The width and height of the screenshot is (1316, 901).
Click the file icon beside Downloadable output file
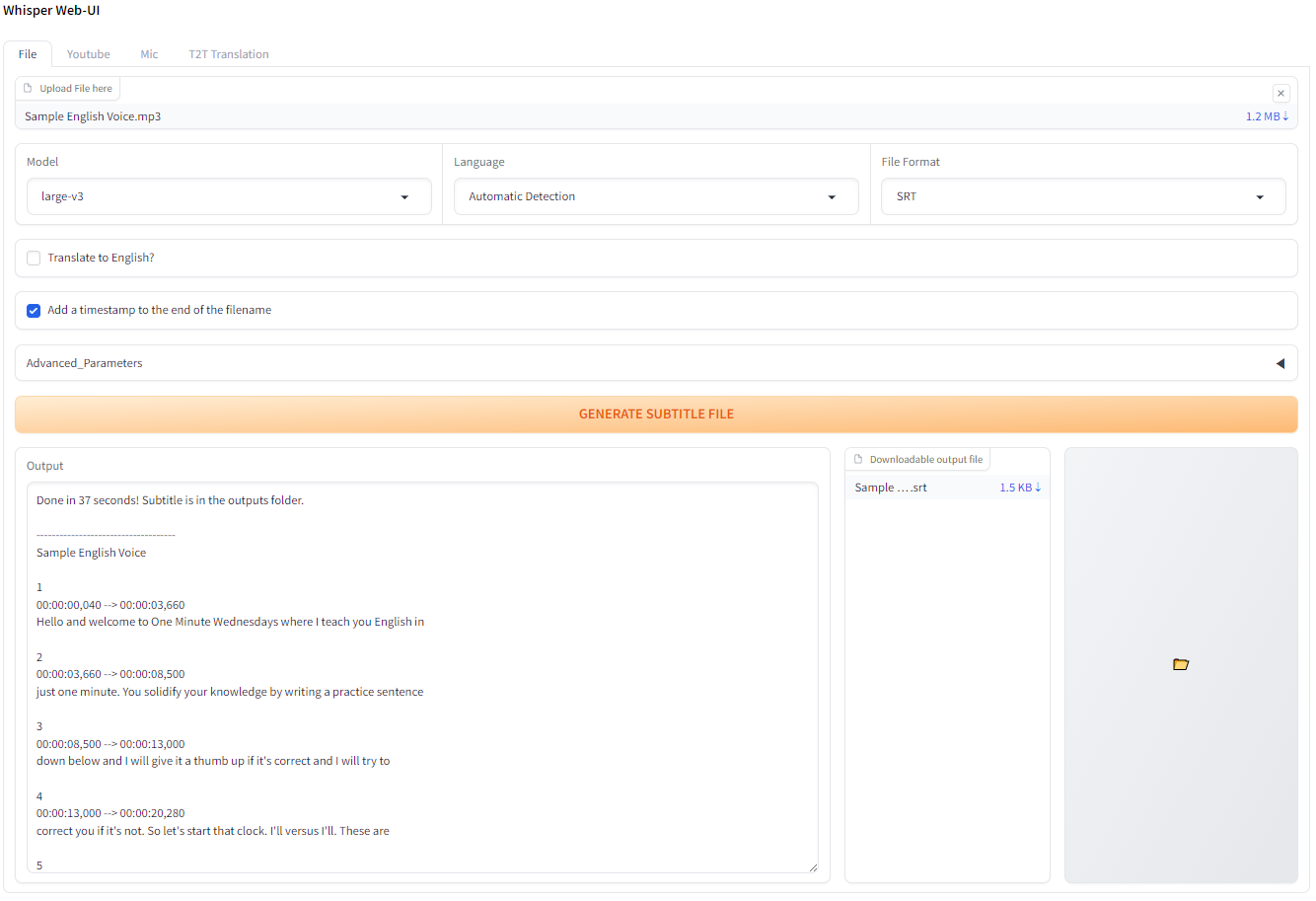pos(858,459)
